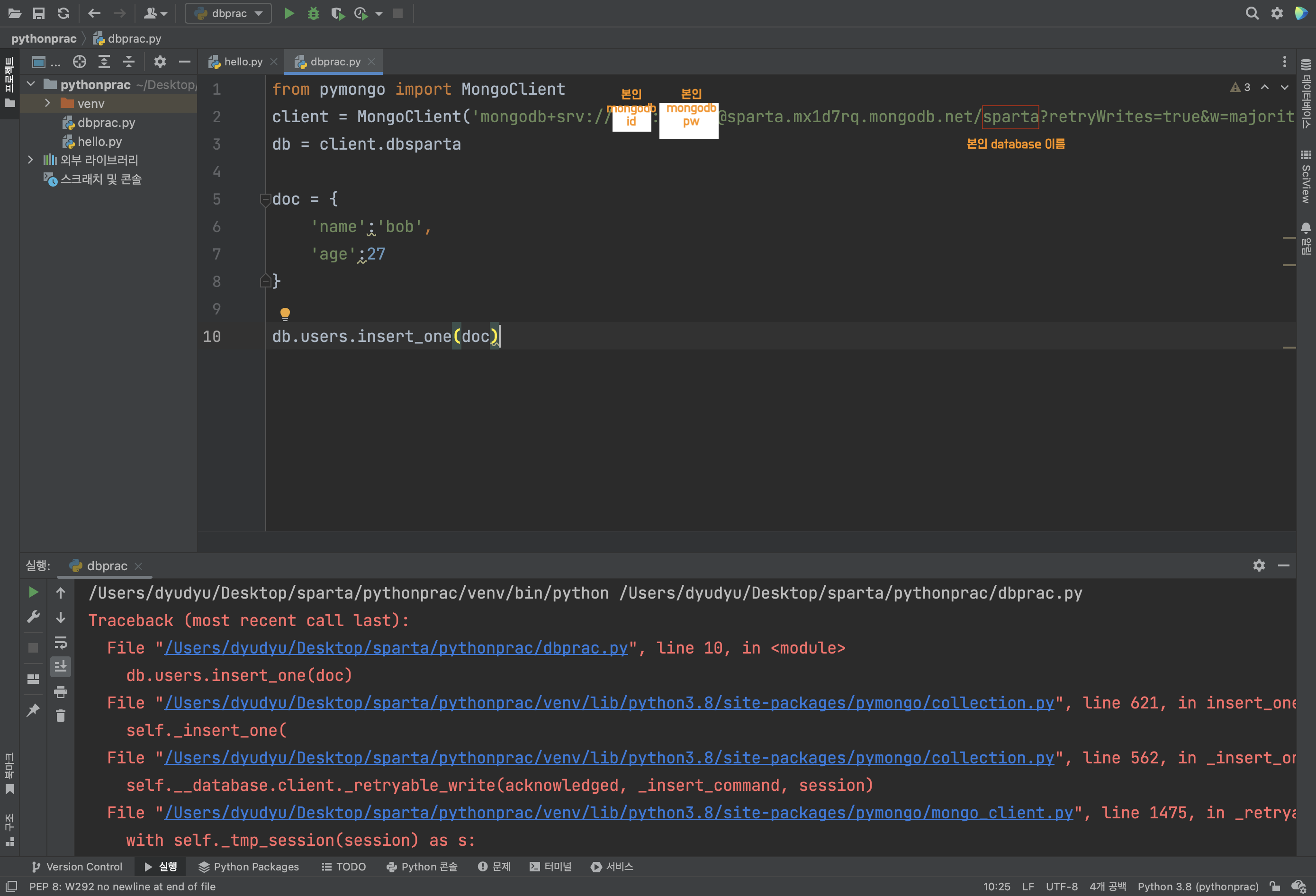
Task: Click the clear-all trash icon in run console
Action: point(61,716)
